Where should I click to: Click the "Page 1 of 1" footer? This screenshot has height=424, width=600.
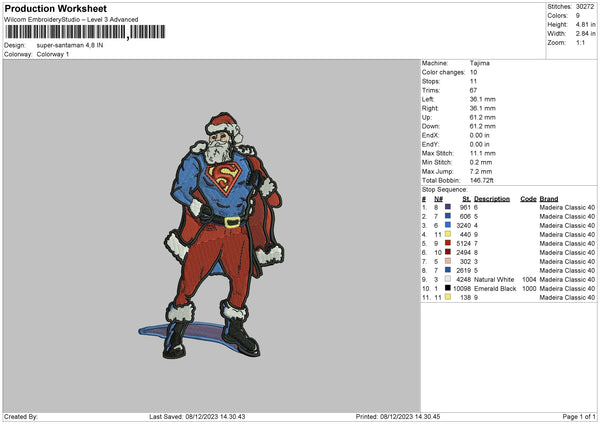(x=579, y=416)
